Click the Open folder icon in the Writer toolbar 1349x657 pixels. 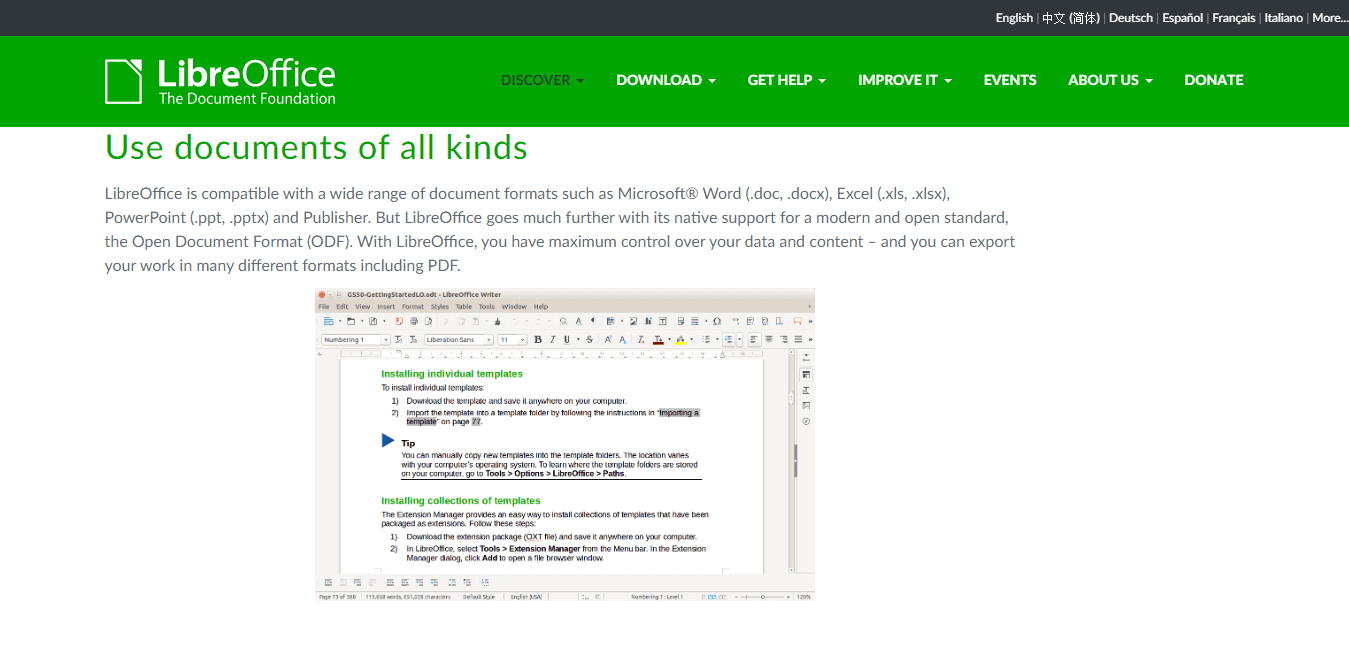tap(351, 321)
